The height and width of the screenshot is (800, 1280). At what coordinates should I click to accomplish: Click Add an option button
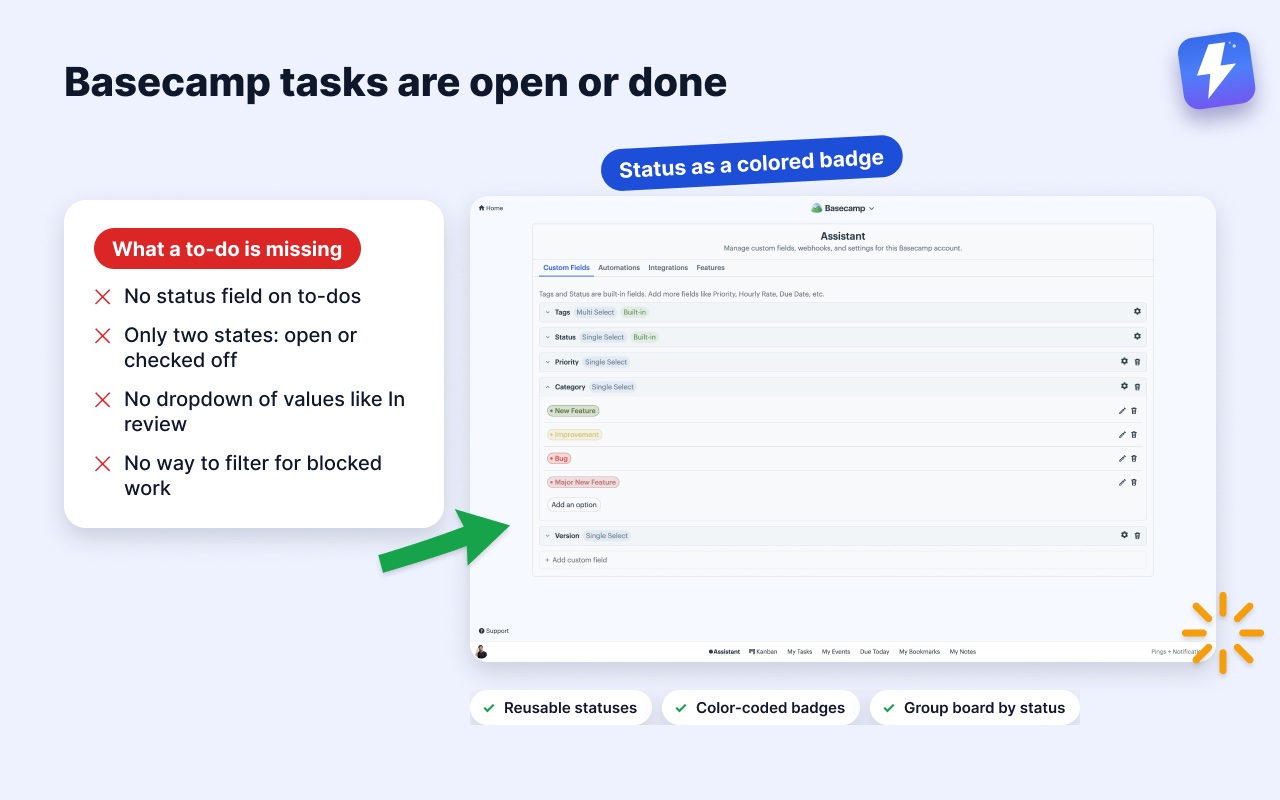[574, 505]
